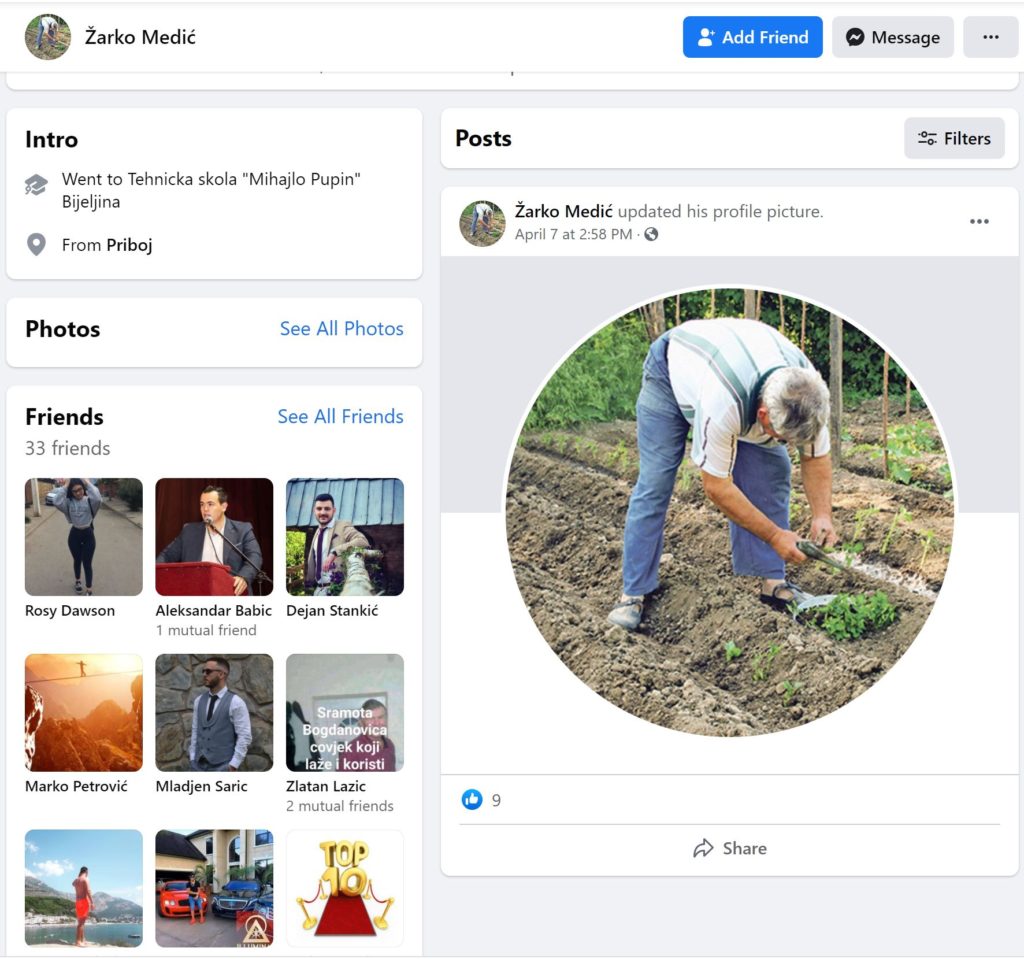
Task: Open Zlatan Lazic's friend thumbnail
Action: (345, 713)
